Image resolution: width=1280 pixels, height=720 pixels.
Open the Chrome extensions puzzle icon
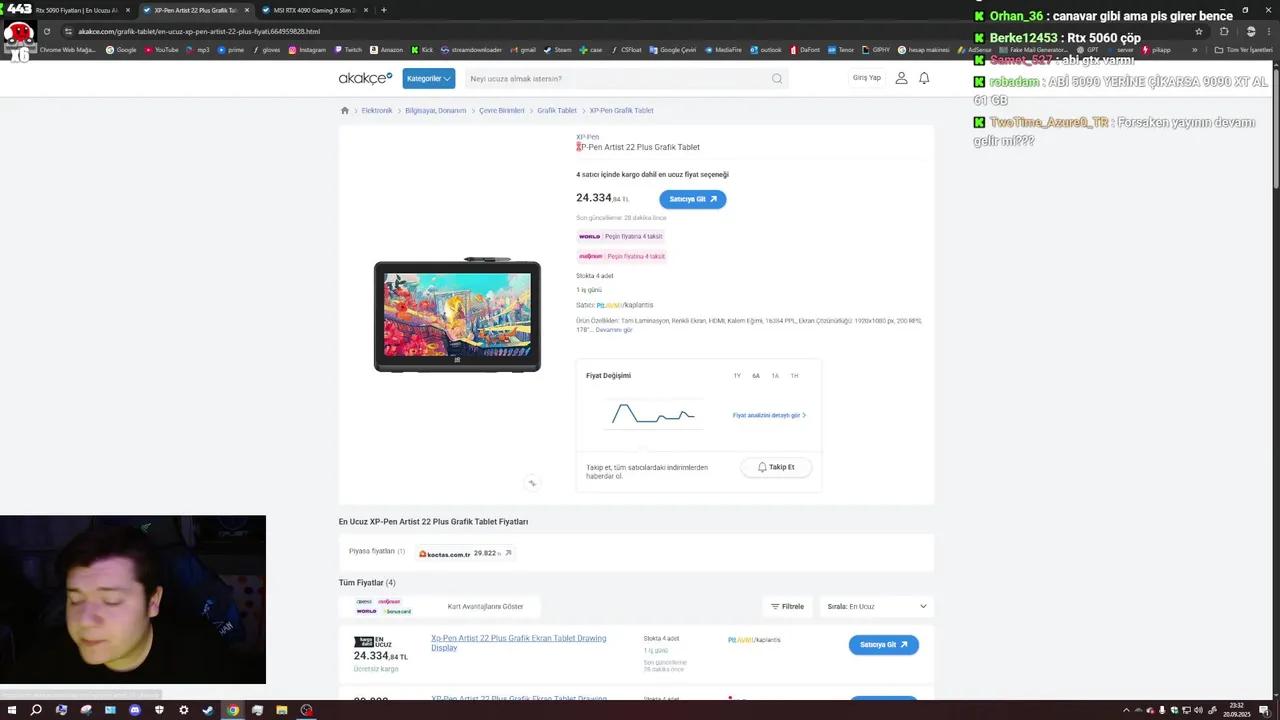(1224, 31)
